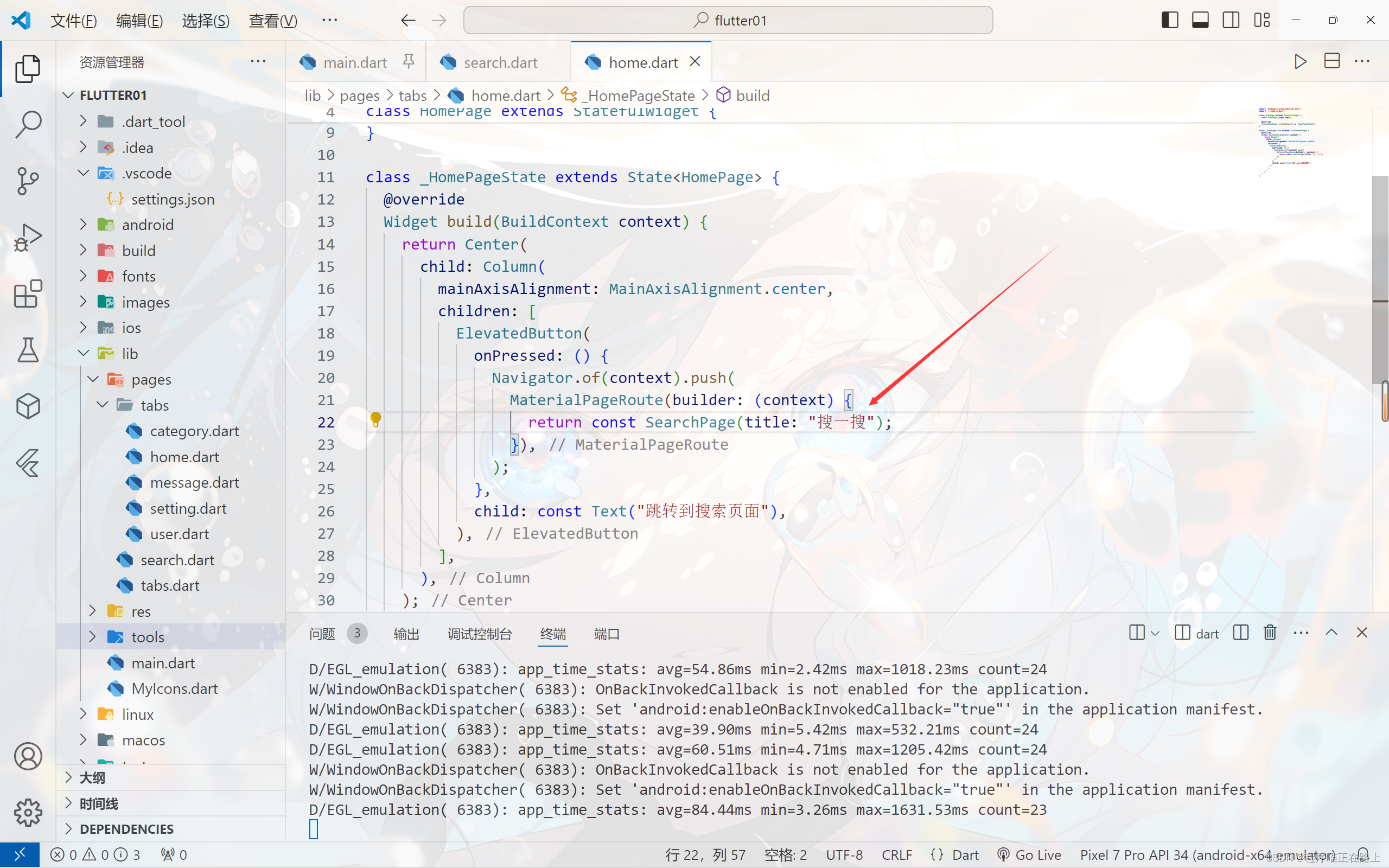Toggle the bottom panel layout button

click(x=1200, y=20)
